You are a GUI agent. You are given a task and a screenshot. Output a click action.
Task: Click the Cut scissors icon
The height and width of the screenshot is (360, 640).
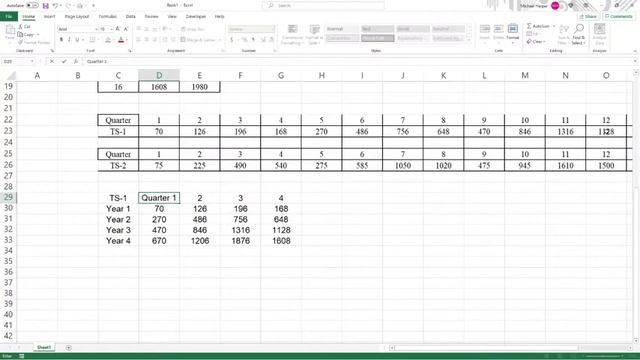tap(20, 27)
